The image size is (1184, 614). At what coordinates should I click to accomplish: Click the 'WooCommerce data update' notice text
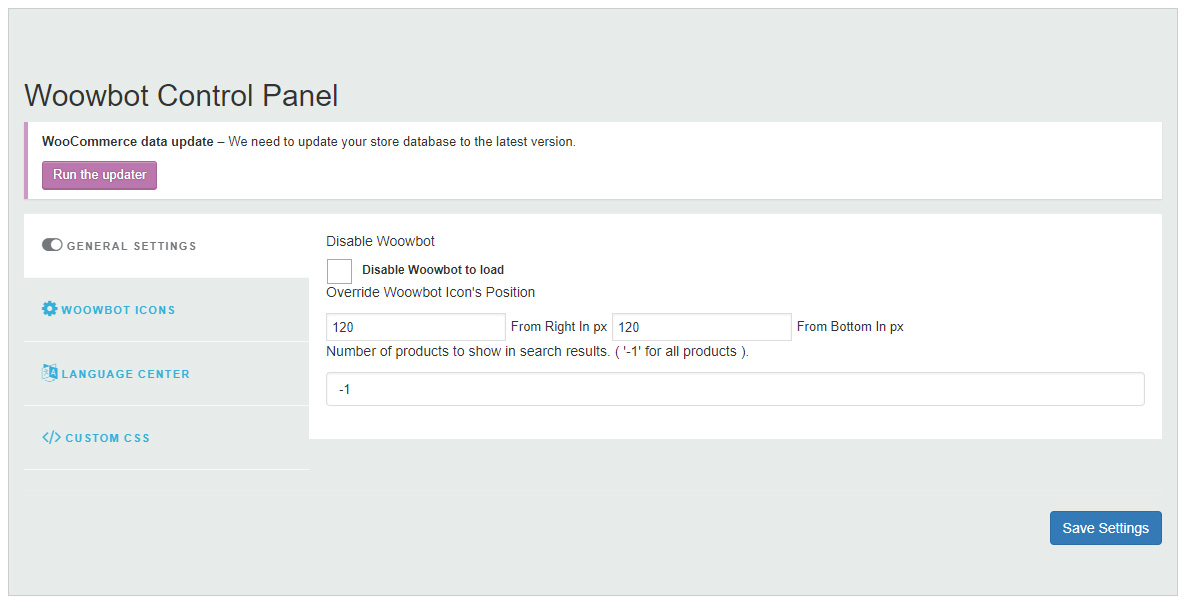pyautogui.click(x=309, y=142)
